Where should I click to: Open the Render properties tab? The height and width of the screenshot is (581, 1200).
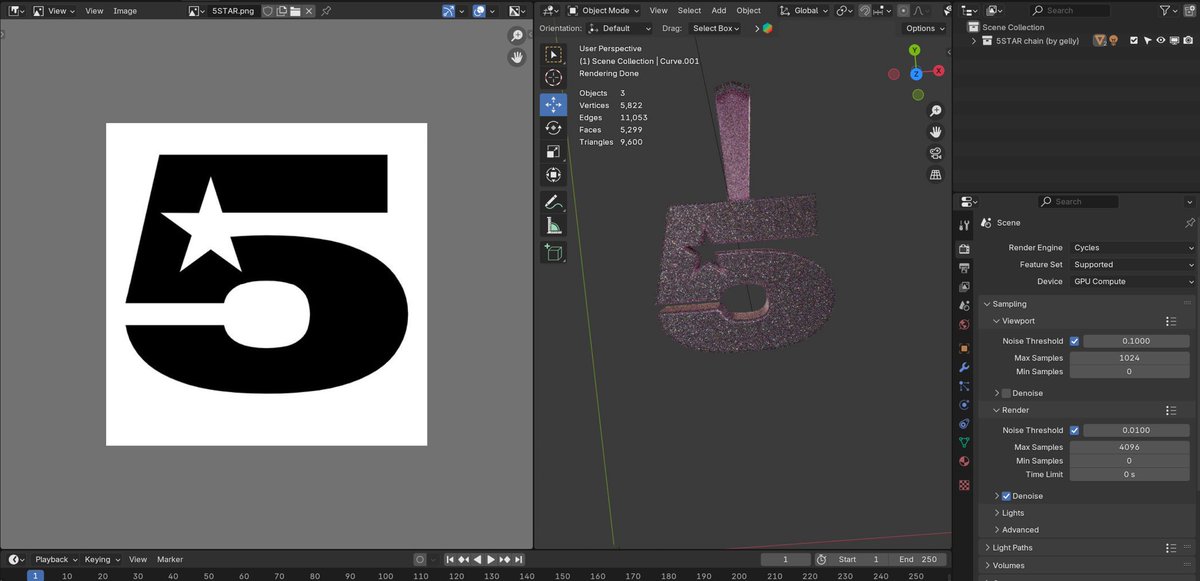[964, 249]
